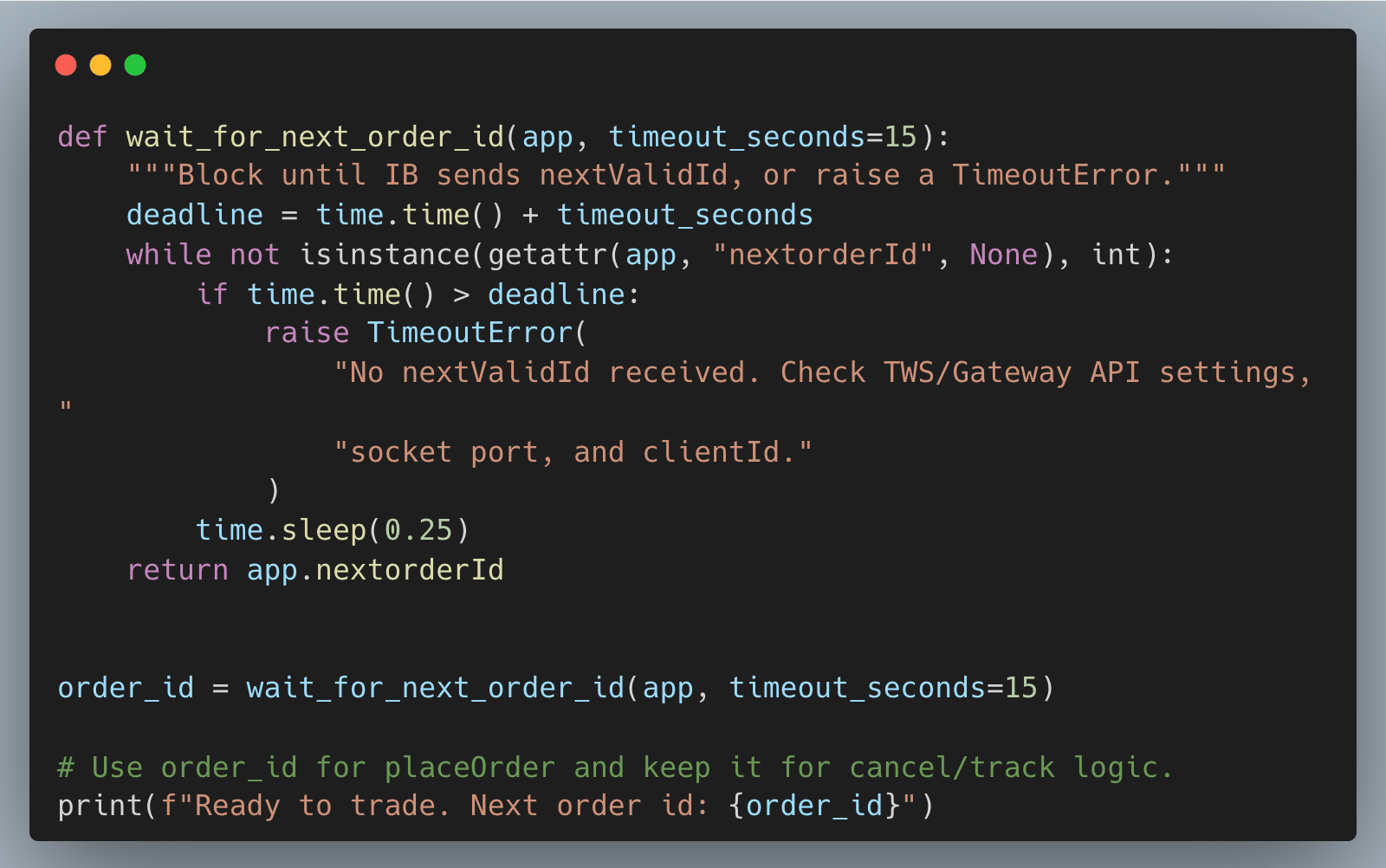
Task: Click "TimeoutError" after the raise keyword
Action: point(470,334)
